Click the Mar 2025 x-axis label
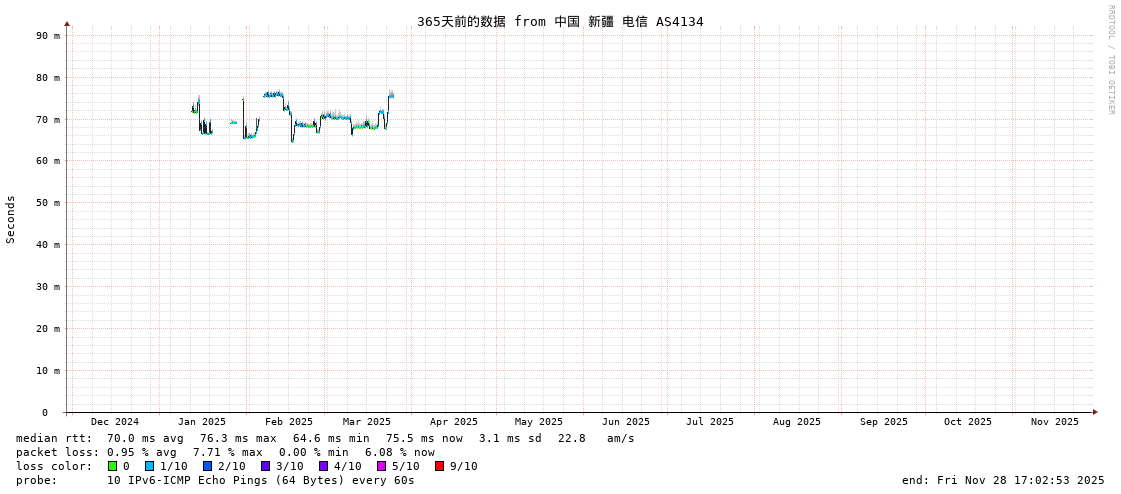The width and height of the screenshot is (1121, 494). pos(367,422)
